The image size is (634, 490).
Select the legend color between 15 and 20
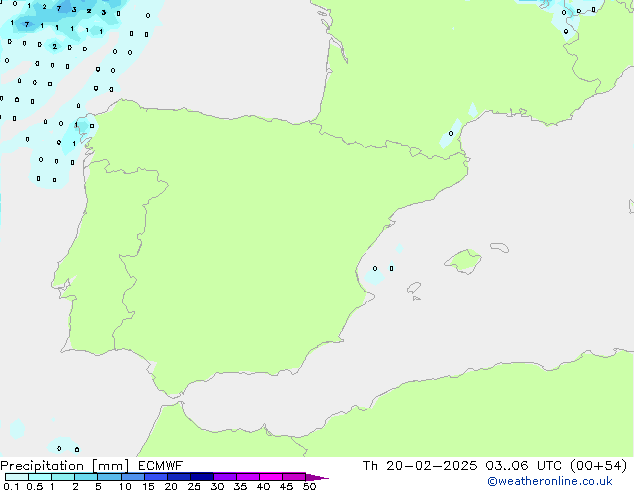click(155, 477)
